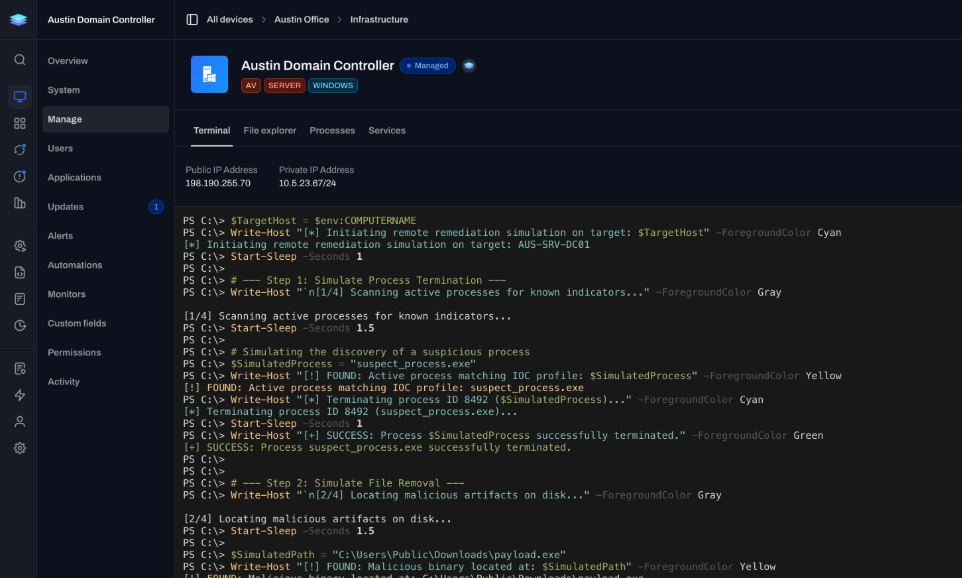Open the settings gear at sidebar bottom

click(20, 449)
